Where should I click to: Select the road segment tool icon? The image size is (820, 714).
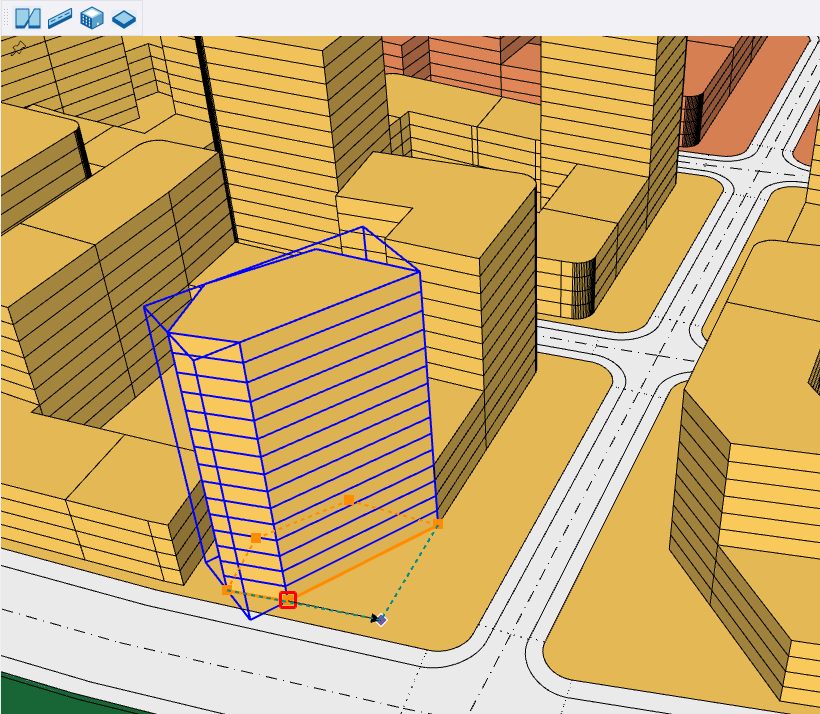60,18
